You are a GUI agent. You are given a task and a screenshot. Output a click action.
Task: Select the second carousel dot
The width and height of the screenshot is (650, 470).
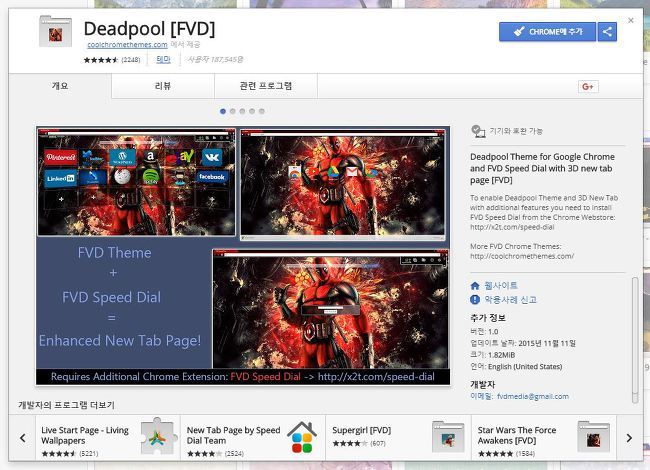point(233,111)
